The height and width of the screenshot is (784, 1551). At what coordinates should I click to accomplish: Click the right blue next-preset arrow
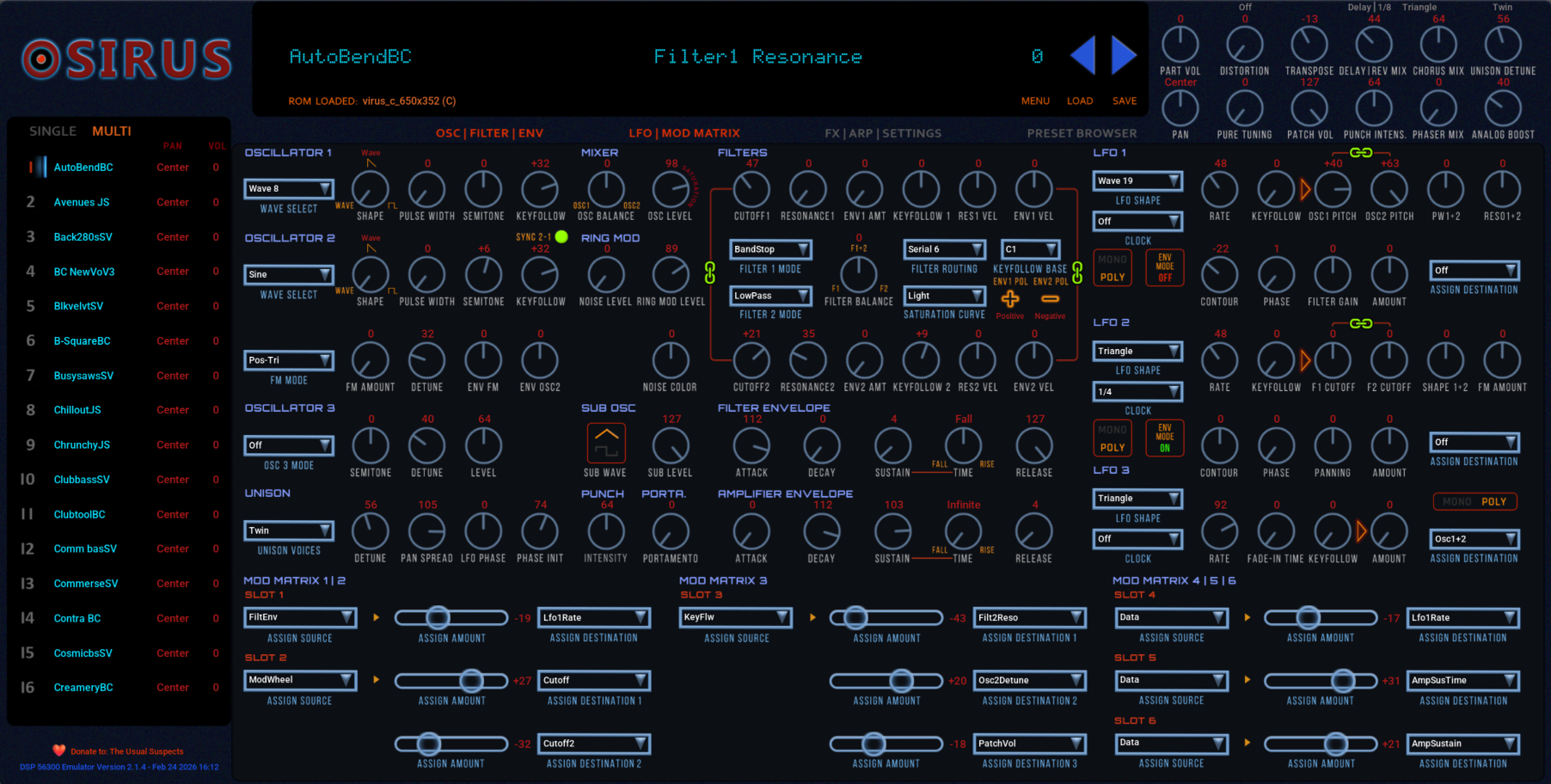pyautogui.click(x=1123, y=56)
